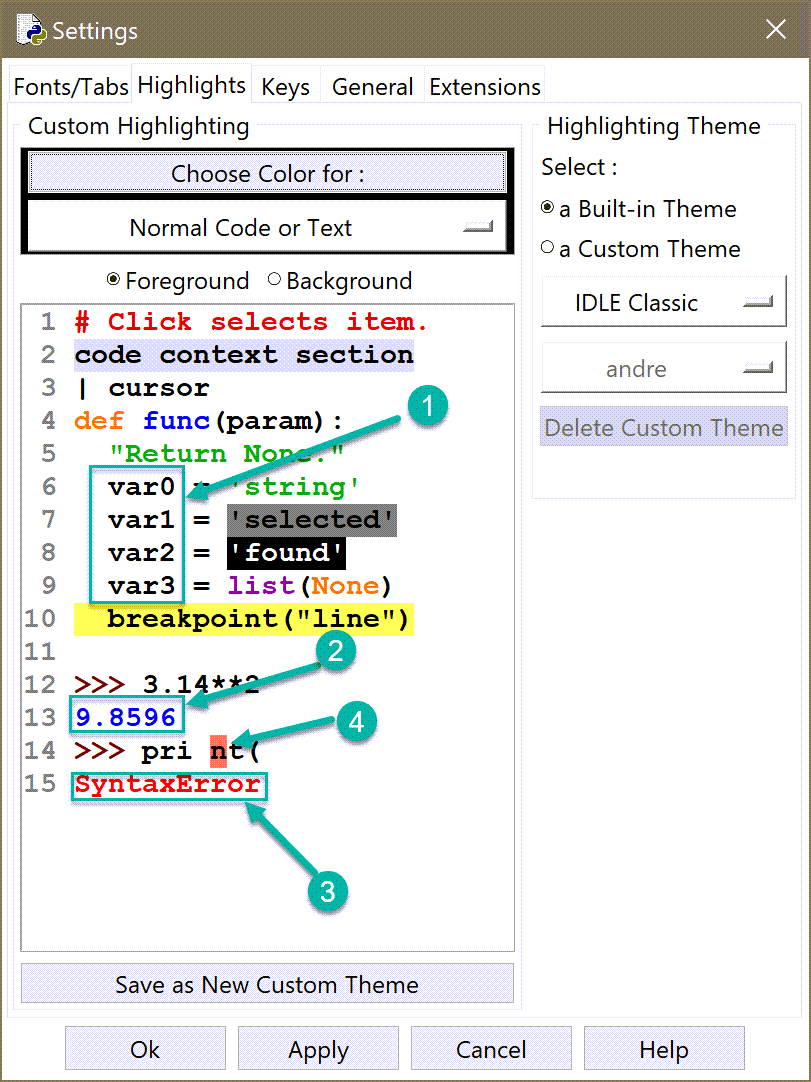Image resolution: width=811 pixels, height=1082 pixels.
Task: Close the Settings dialog
Action: 776,29
